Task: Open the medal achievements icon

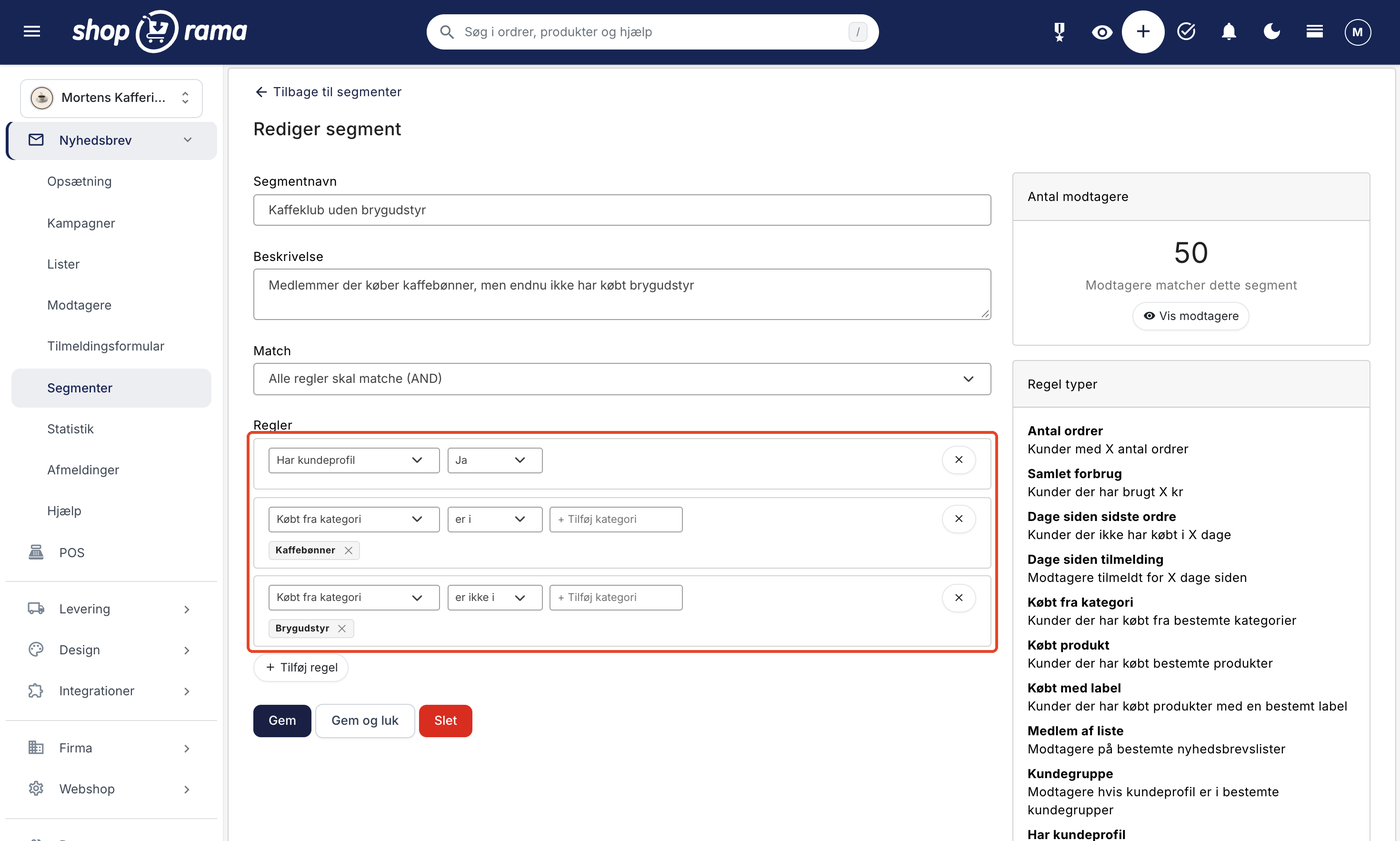Action: pos(1060,32)
